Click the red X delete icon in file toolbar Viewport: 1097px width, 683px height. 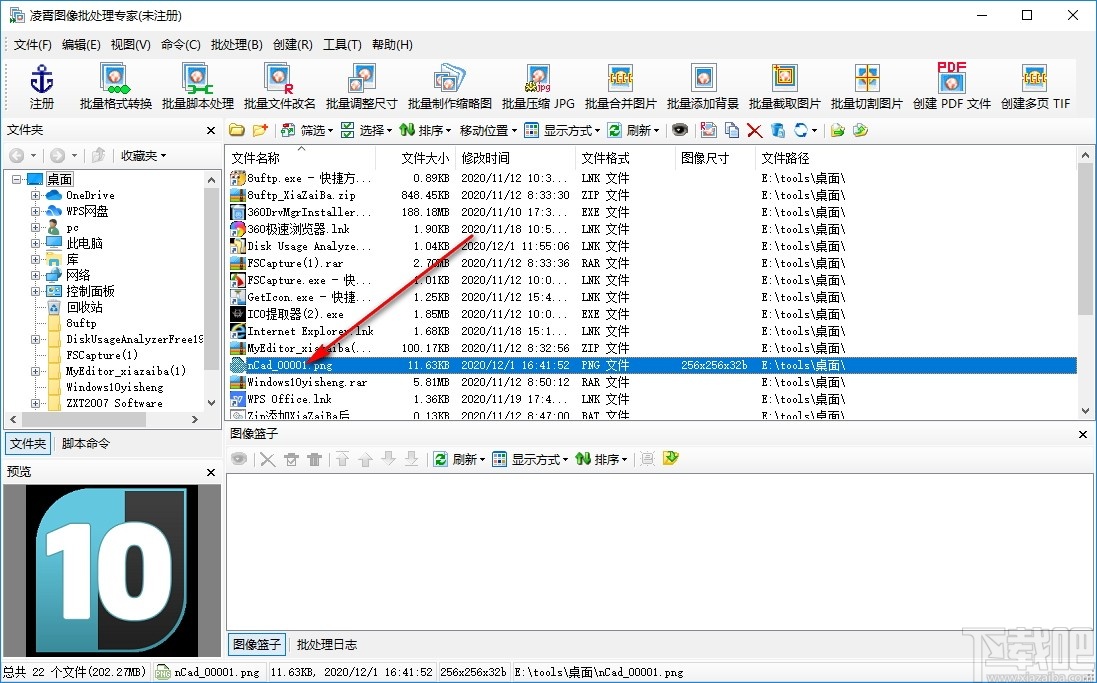[x=754, y=130]
